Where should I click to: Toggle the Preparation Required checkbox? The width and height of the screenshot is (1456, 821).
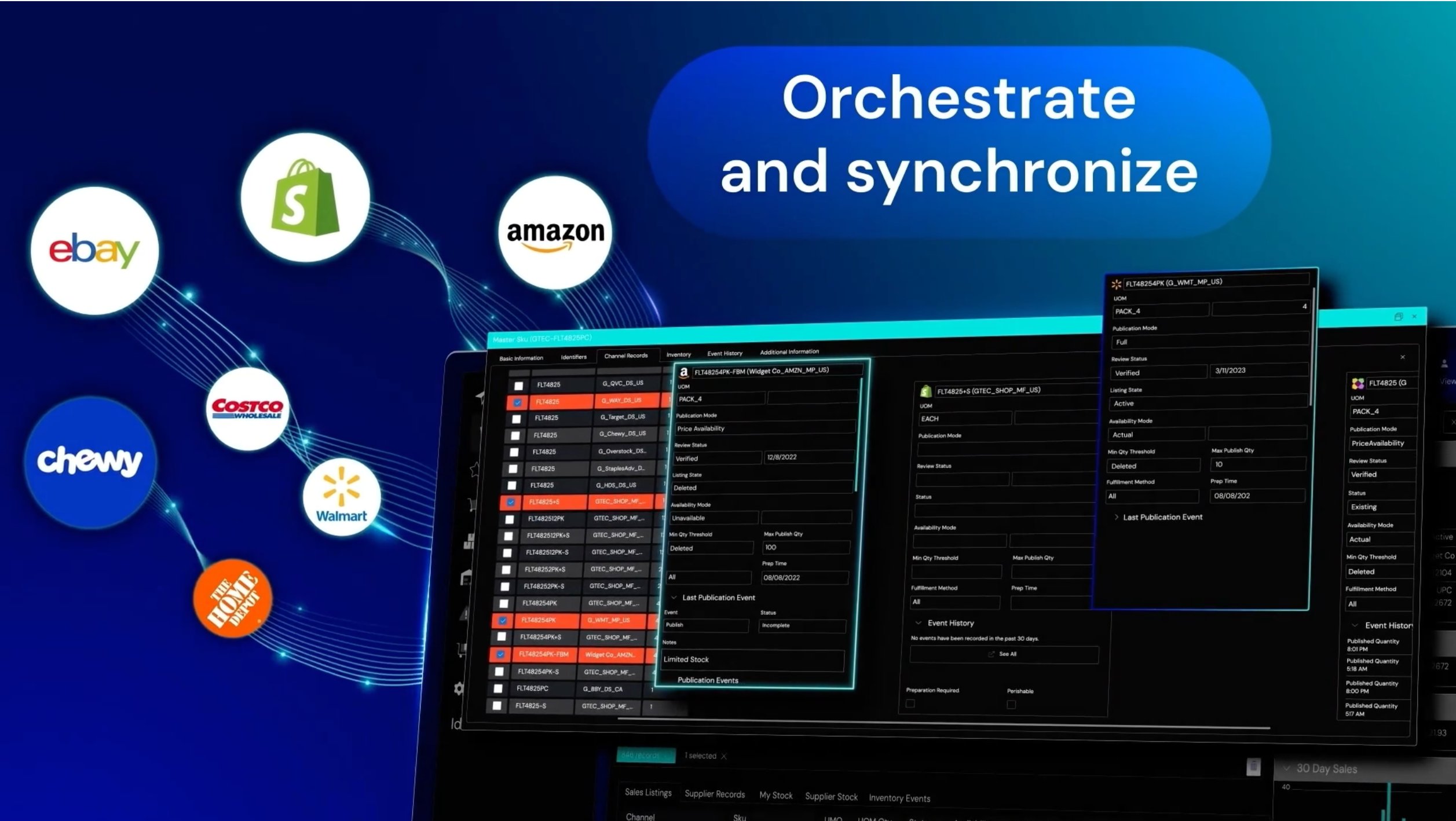point(910,703)
